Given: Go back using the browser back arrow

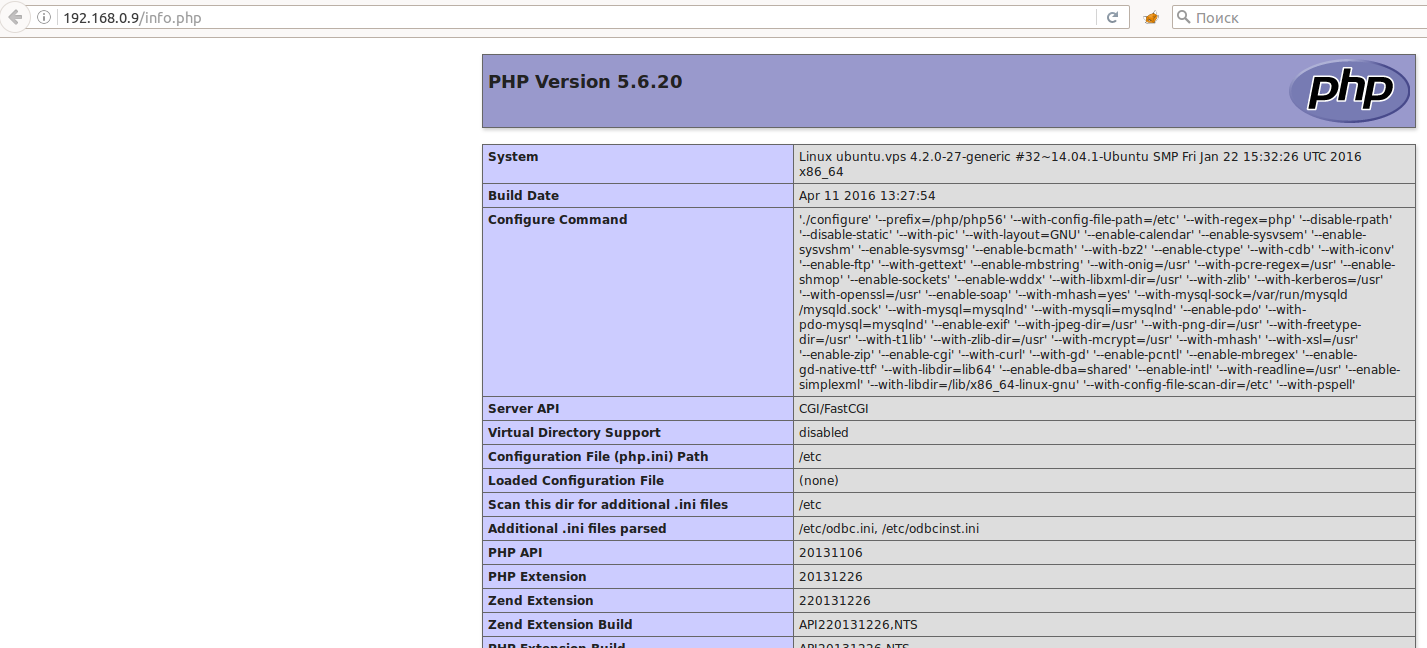Looking at the screenshot, I should 15,17.
